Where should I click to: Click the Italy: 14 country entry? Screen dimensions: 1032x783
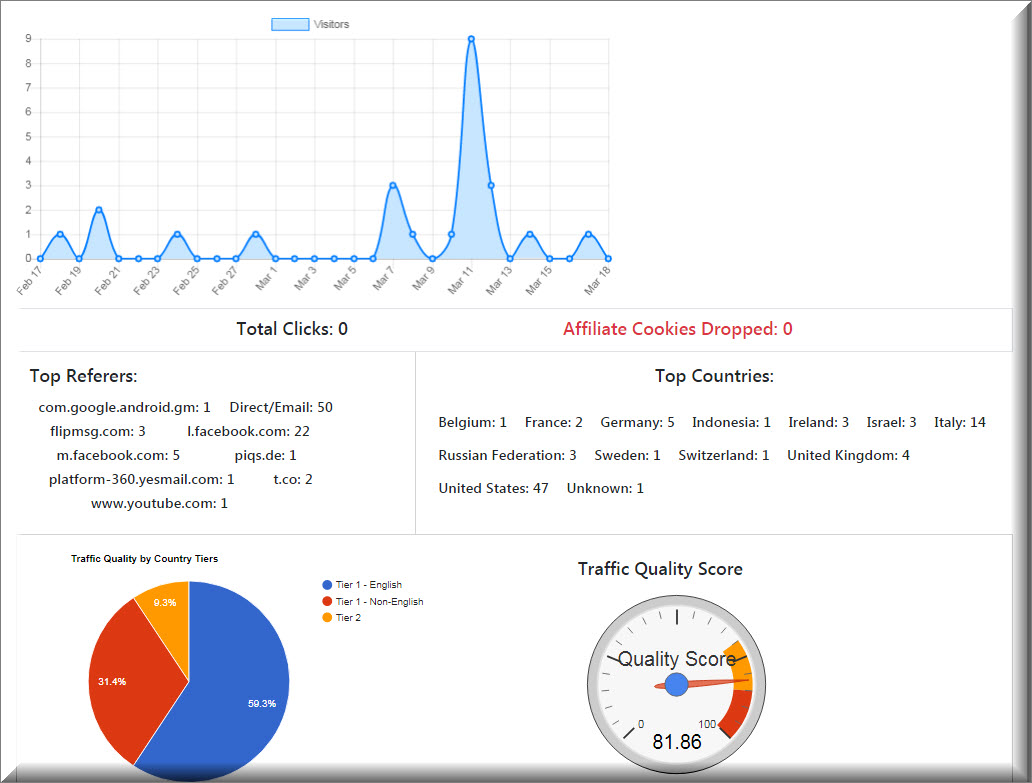(x=960, y=422)
